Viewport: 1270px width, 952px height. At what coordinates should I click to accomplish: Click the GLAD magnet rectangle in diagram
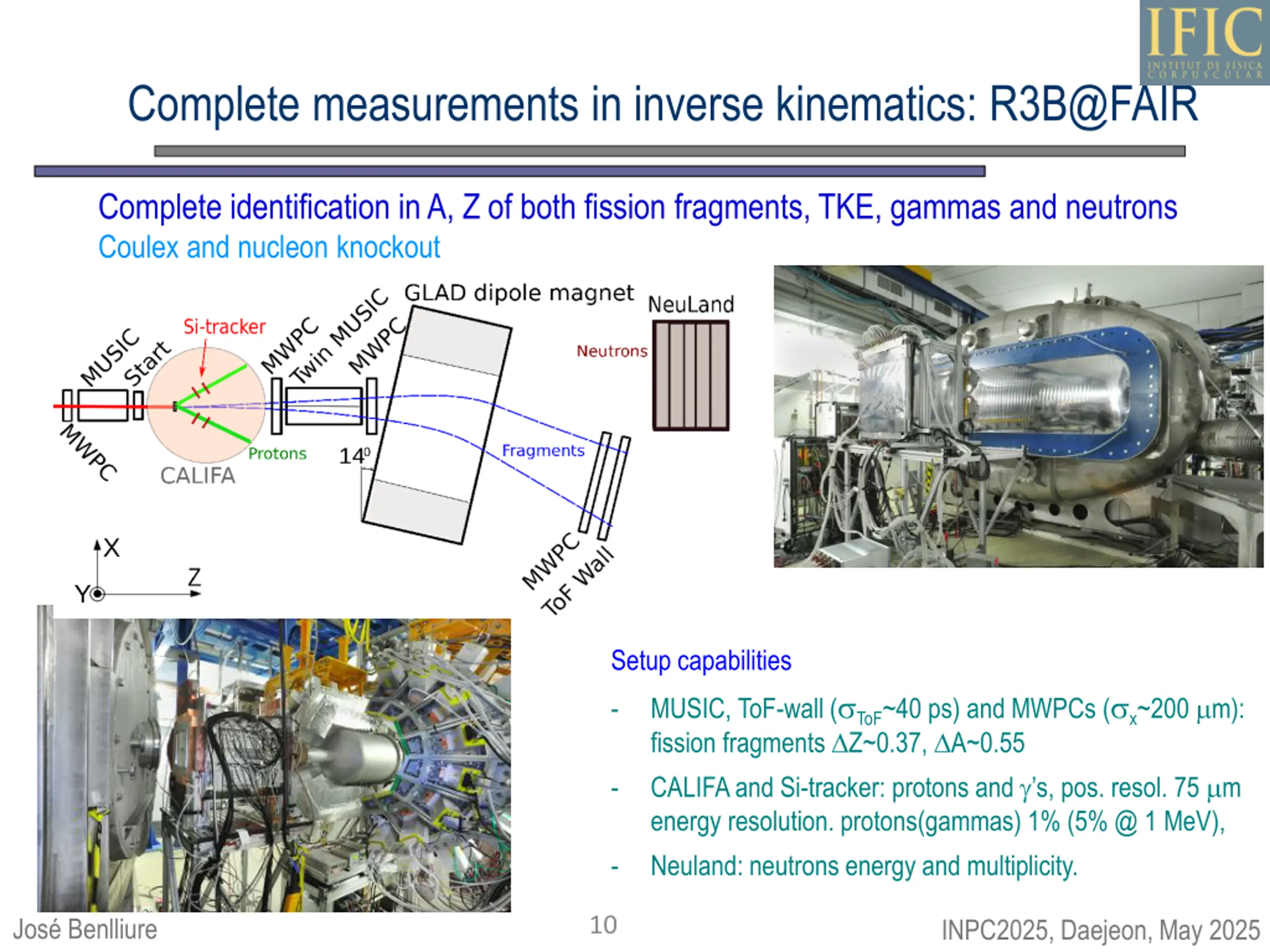tap(437, 425)
